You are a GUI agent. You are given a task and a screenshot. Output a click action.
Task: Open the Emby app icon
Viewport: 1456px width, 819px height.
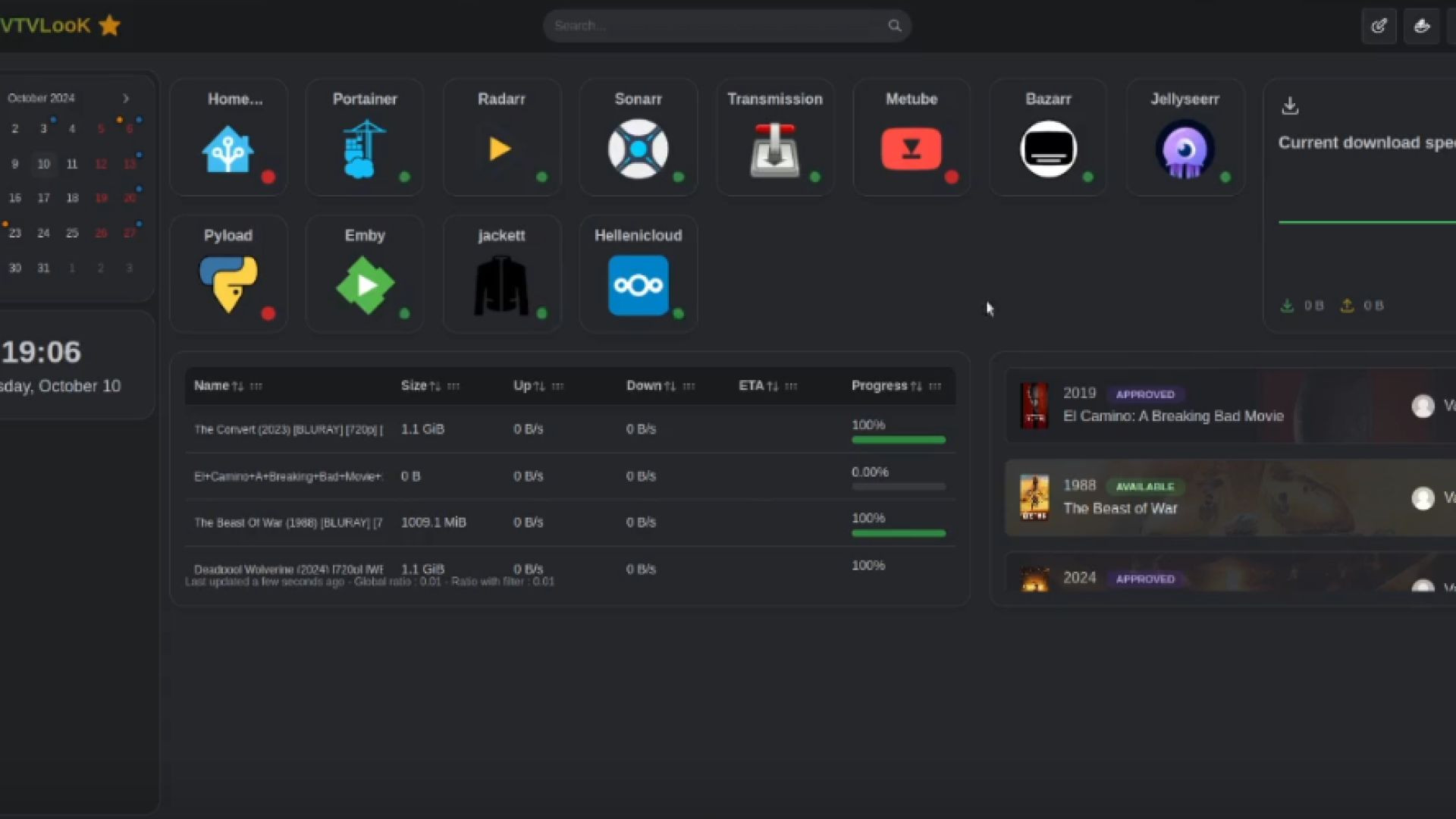coord(365,285)
